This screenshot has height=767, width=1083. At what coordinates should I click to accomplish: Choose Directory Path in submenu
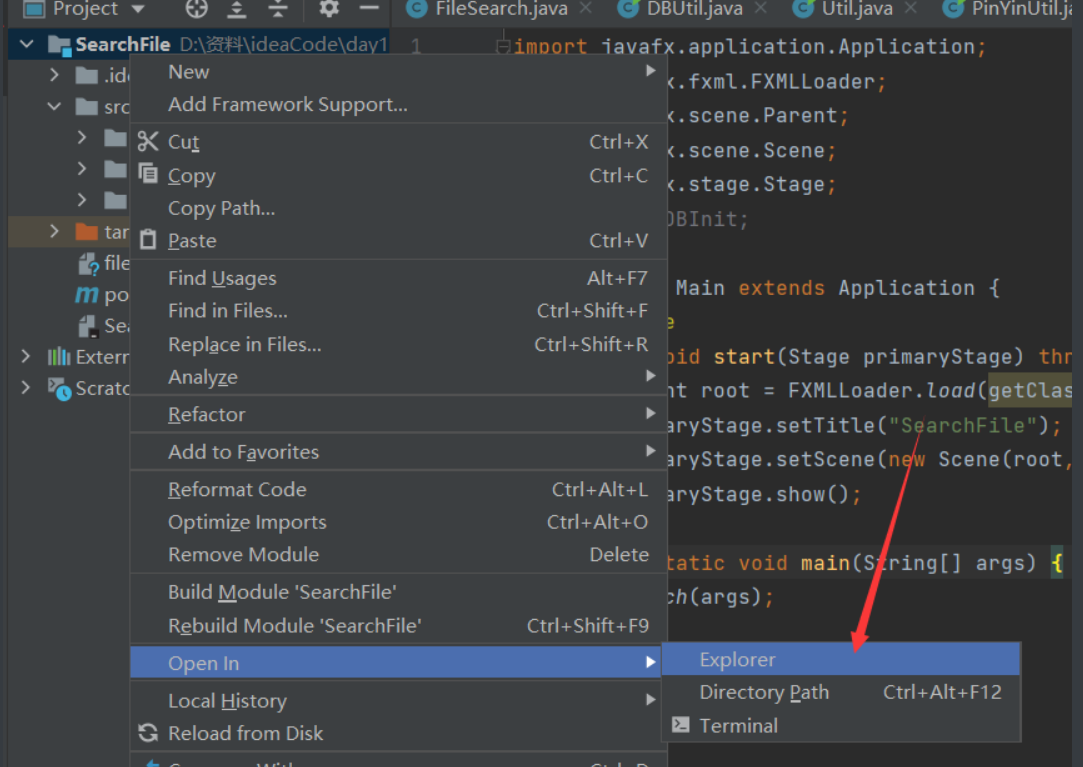tap(841, 692)
